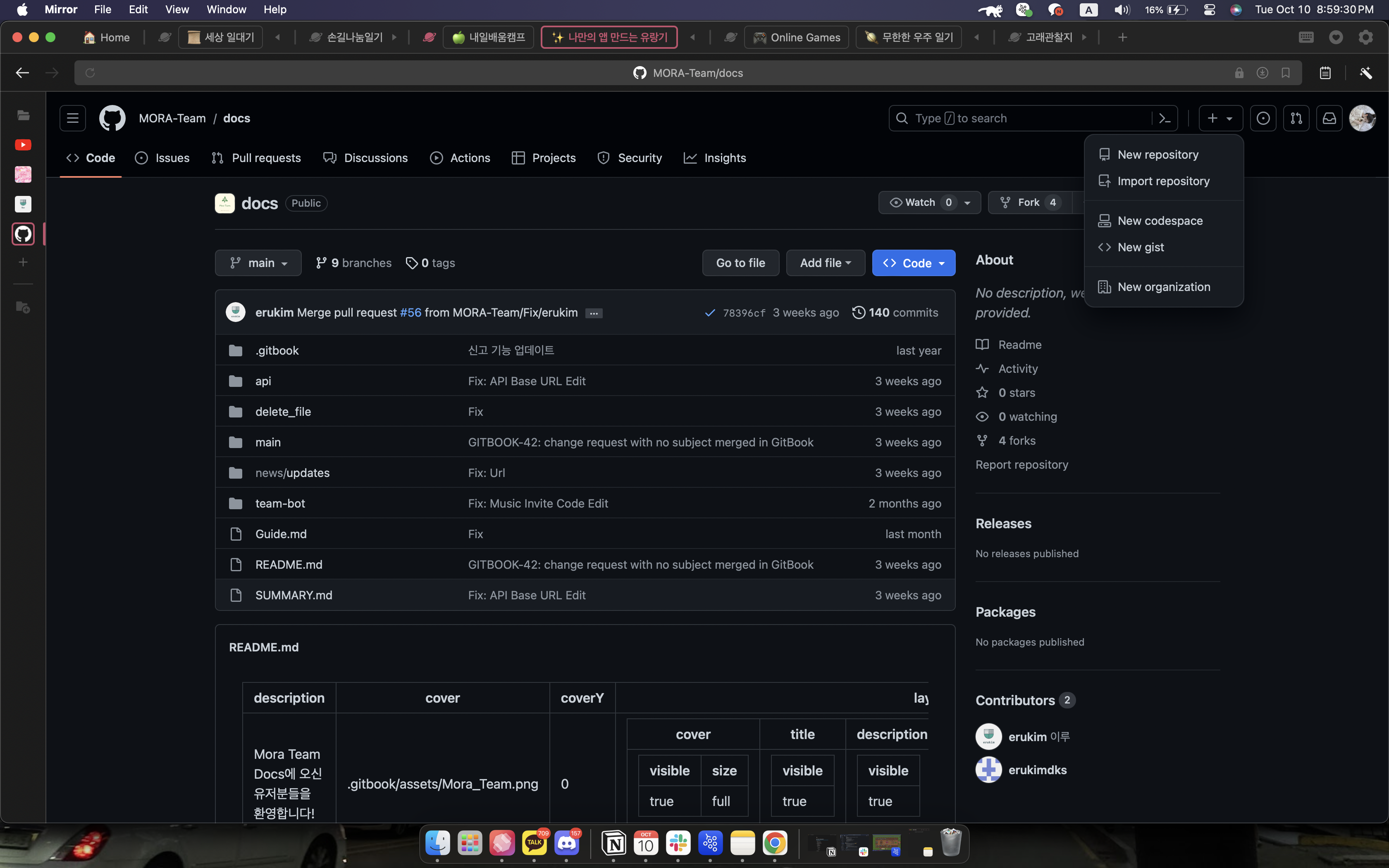Switch to the Security tab
The width and height of the screenshot is (1389, 868).
[x=630, y=158]
